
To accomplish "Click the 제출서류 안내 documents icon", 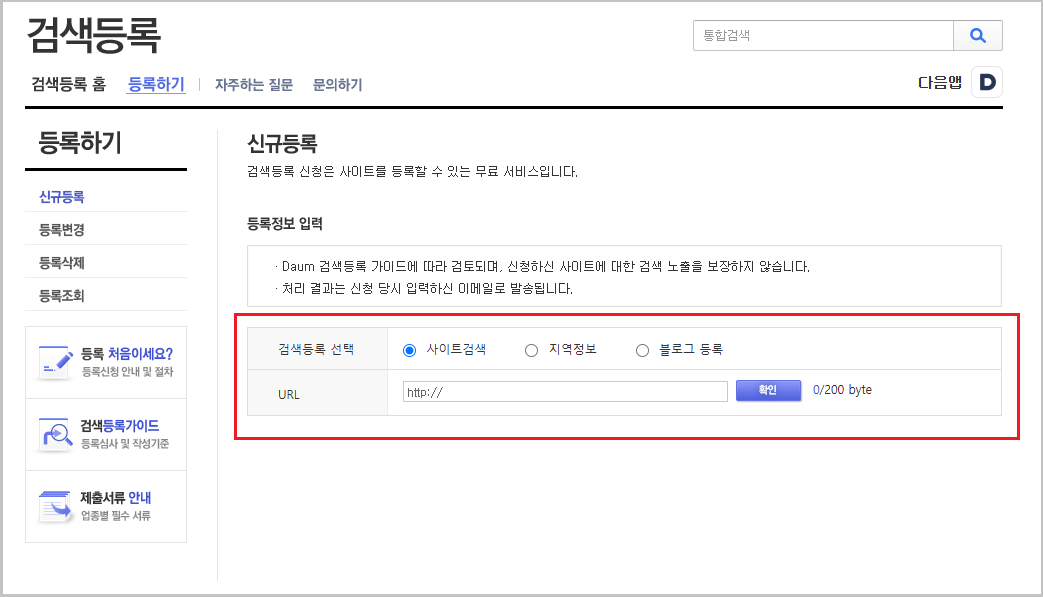I will tap(57, 504).
